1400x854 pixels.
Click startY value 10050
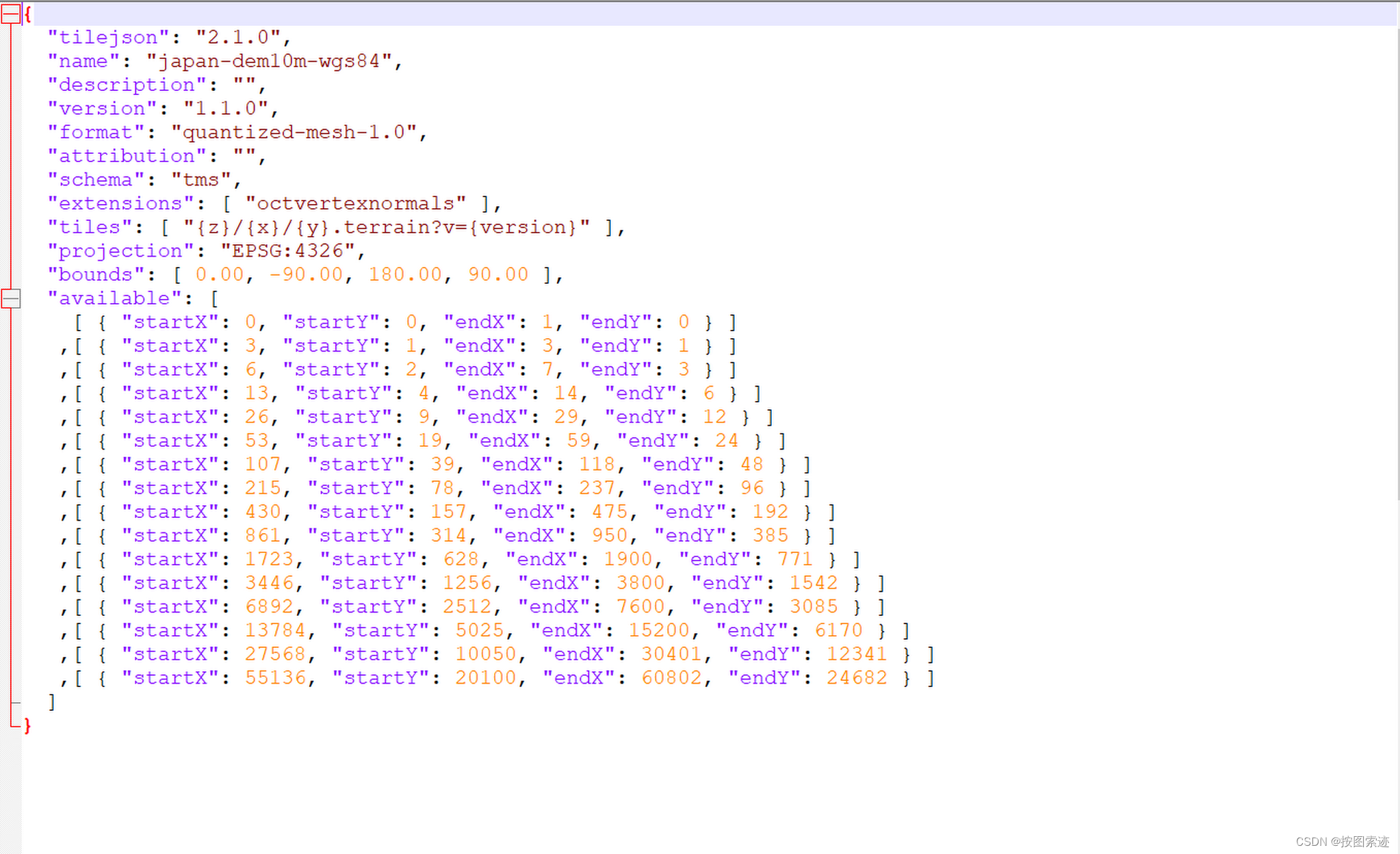(x=486, y=654)
